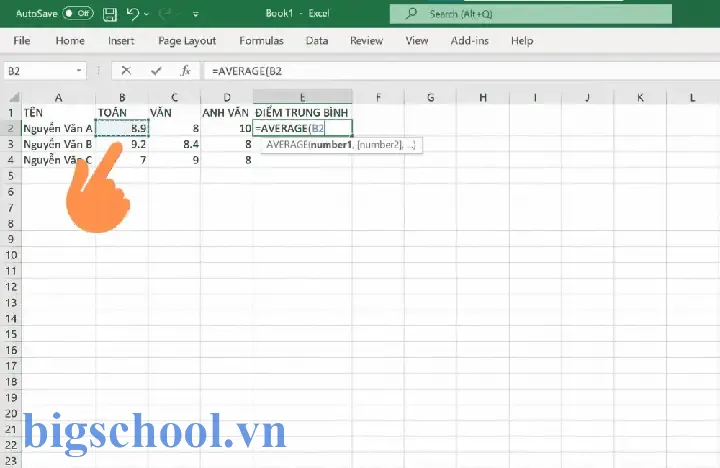Click the ĐIỂM TRUNG BÌNH header cell
Screen dimensions: 720x468
coord(303,113)
